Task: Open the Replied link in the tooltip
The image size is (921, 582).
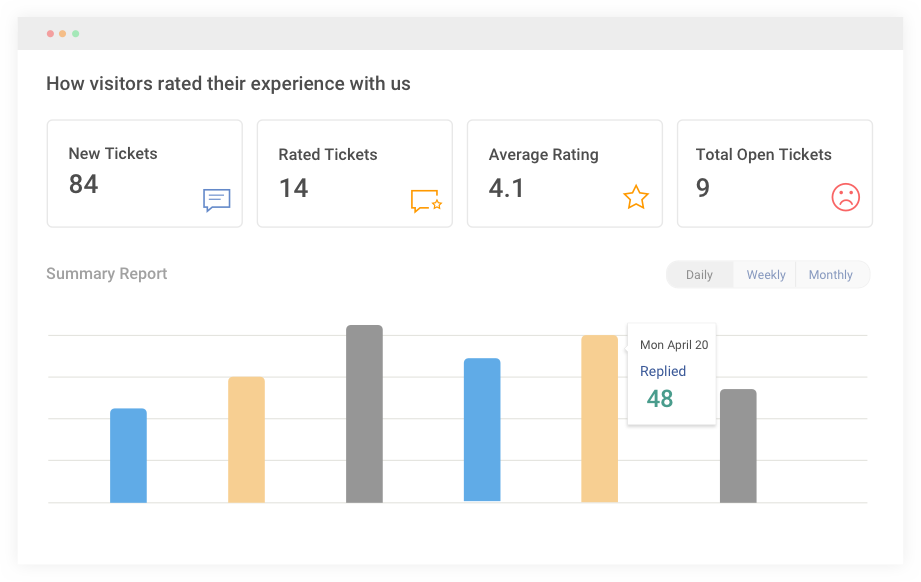Action: (662, 371)
